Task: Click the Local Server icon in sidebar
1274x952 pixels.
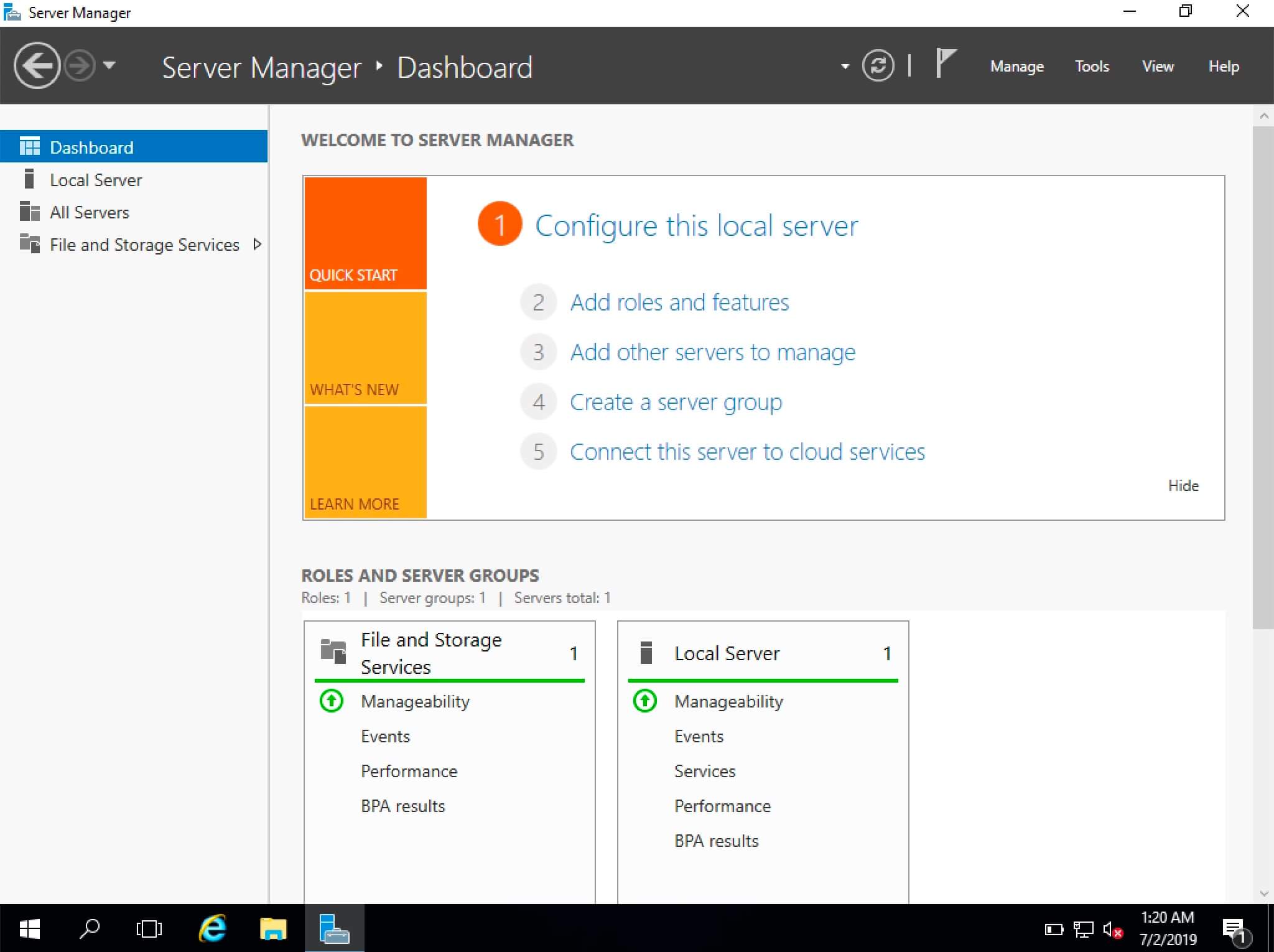Action: pyautogui.click(x=29, y=180)
